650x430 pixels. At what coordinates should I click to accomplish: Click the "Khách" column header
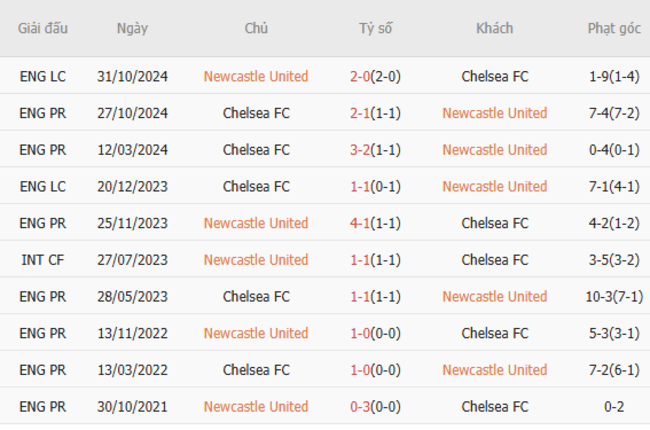[494, 28]
